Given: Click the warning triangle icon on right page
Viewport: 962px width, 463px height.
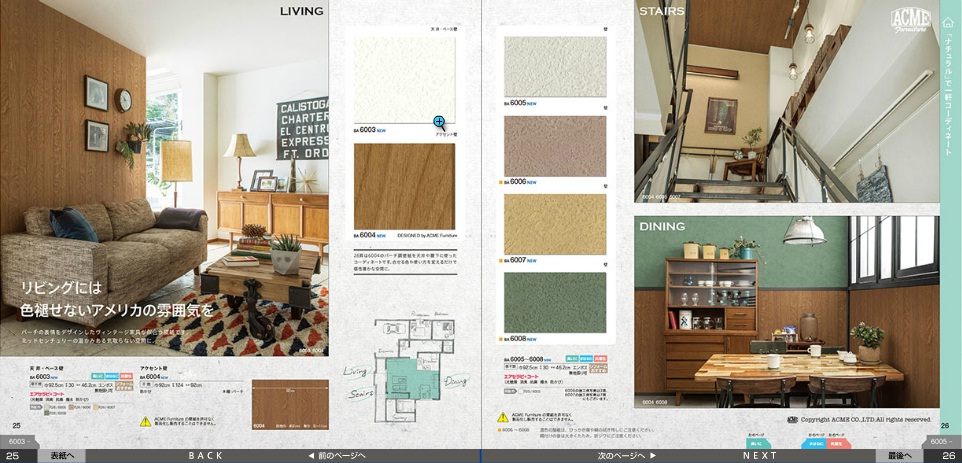Looking at the screenshot, I should coord(503,417).
